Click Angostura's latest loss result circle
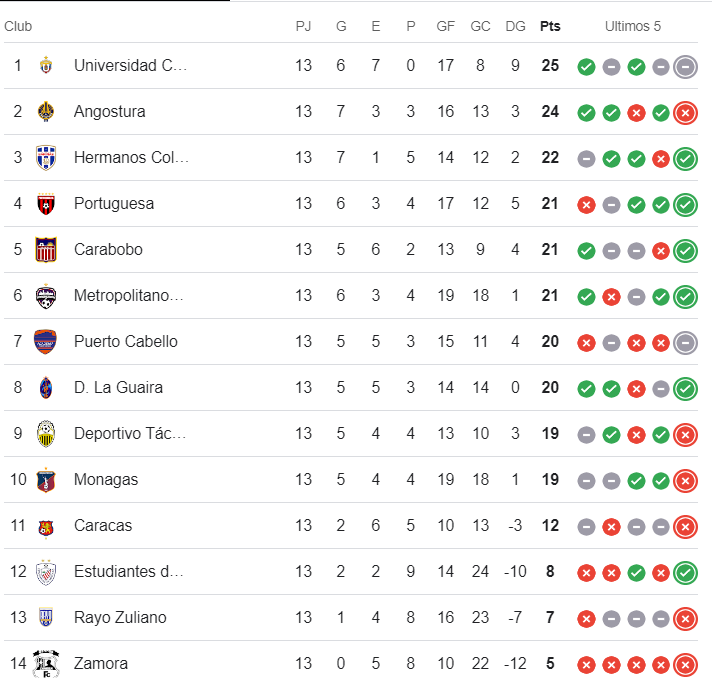Image resolution: width=712 pixels, height=693 pixels. 685,112
